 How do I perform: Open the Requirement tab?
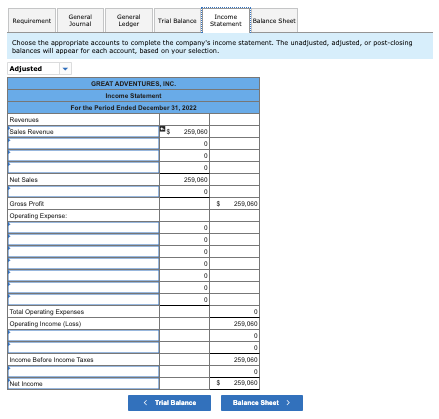tap(32, 20)
